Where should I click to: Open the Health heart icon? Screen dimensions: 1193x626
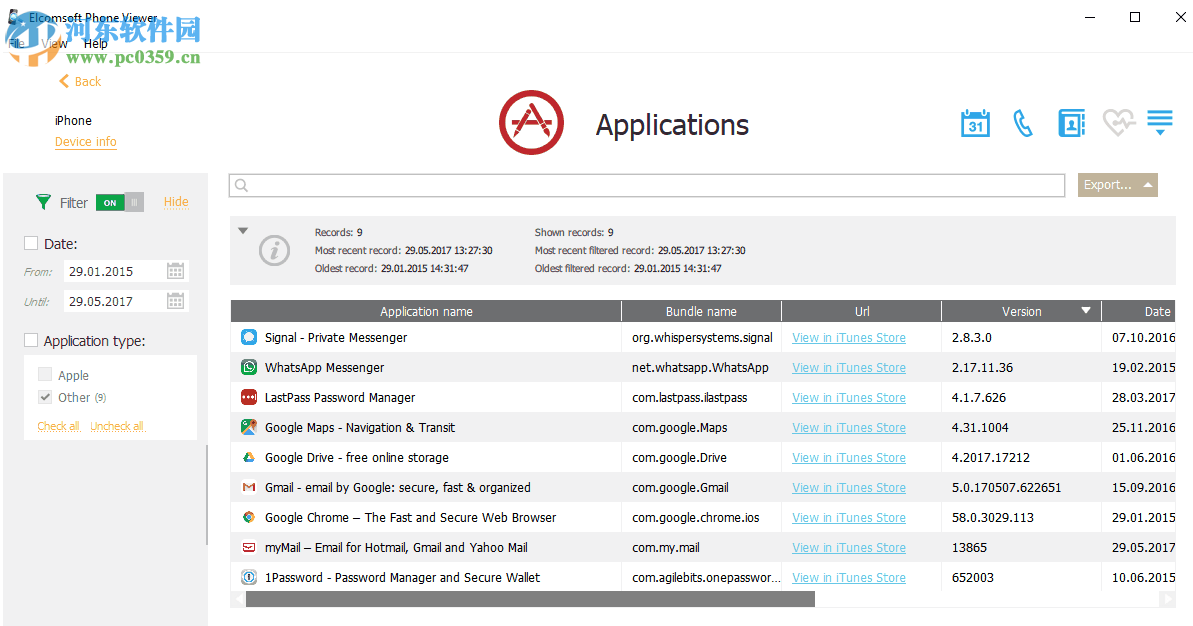coord(1118,123)
